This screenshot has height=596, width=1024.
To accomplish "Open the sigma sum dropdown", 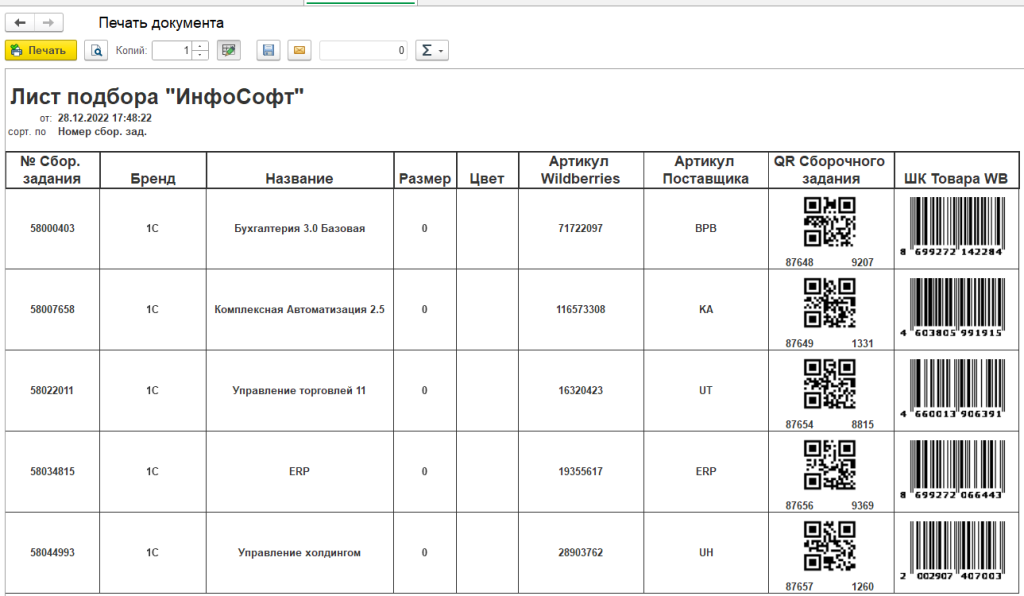I will pyautogui.click(x=432, y=50).
